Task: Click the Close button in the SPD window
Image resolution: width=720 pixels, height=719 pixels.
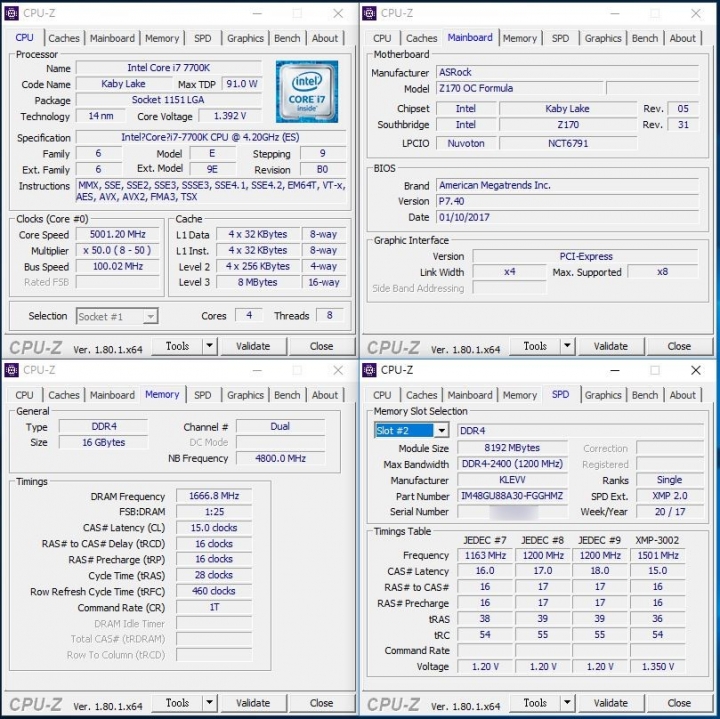Action: pyautogui.click(x=679, y=702)
